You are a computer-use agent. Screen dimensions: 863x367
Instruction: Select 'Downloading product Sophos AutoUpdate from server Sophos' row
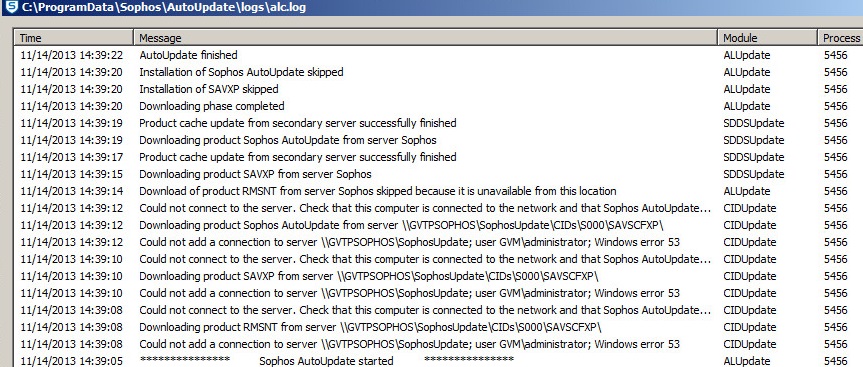pyautogui.click(x=439, y=140)
